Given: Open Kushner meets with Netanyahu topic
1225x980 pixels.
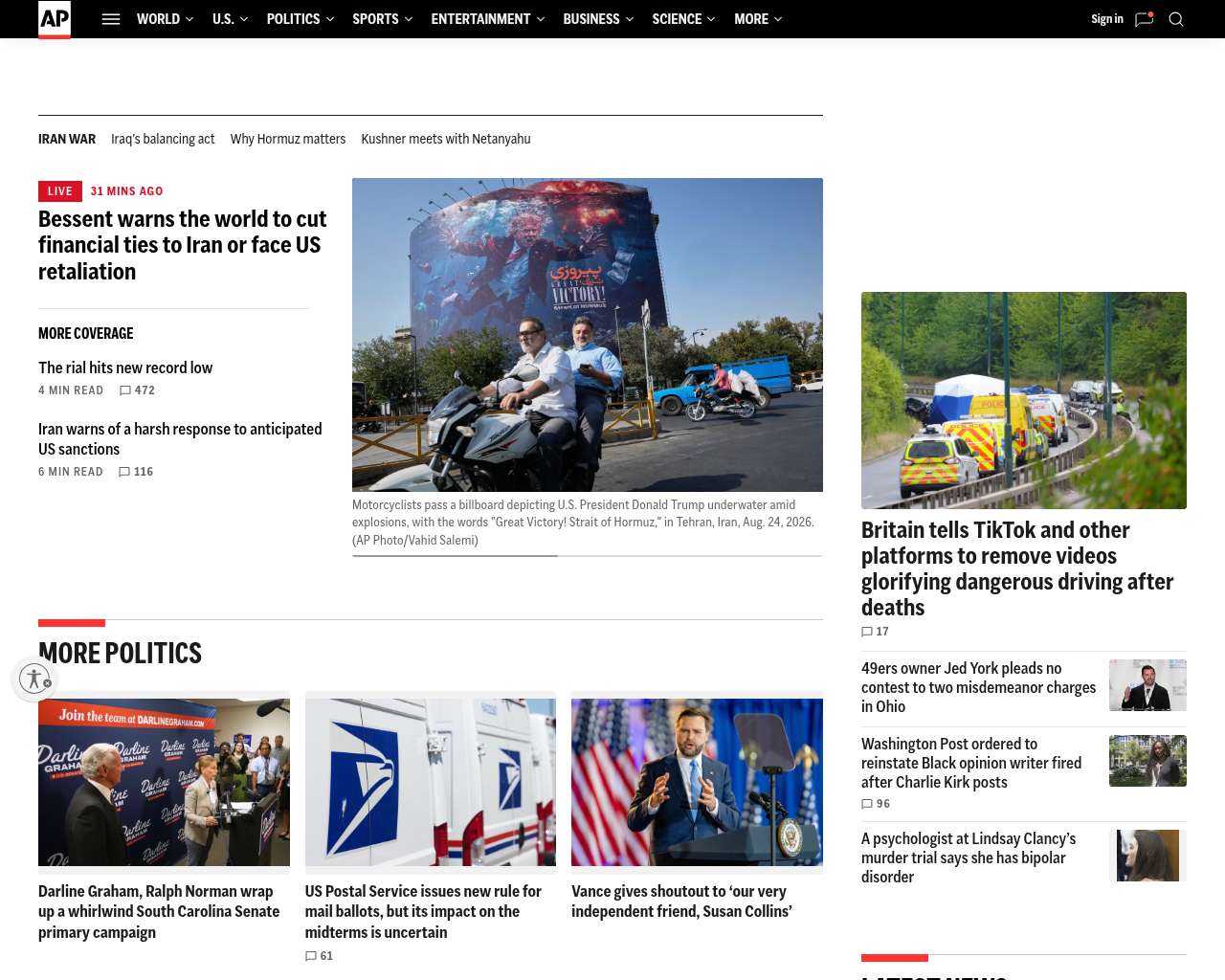Looking at the screenshot, I should (x=446, y=139).
